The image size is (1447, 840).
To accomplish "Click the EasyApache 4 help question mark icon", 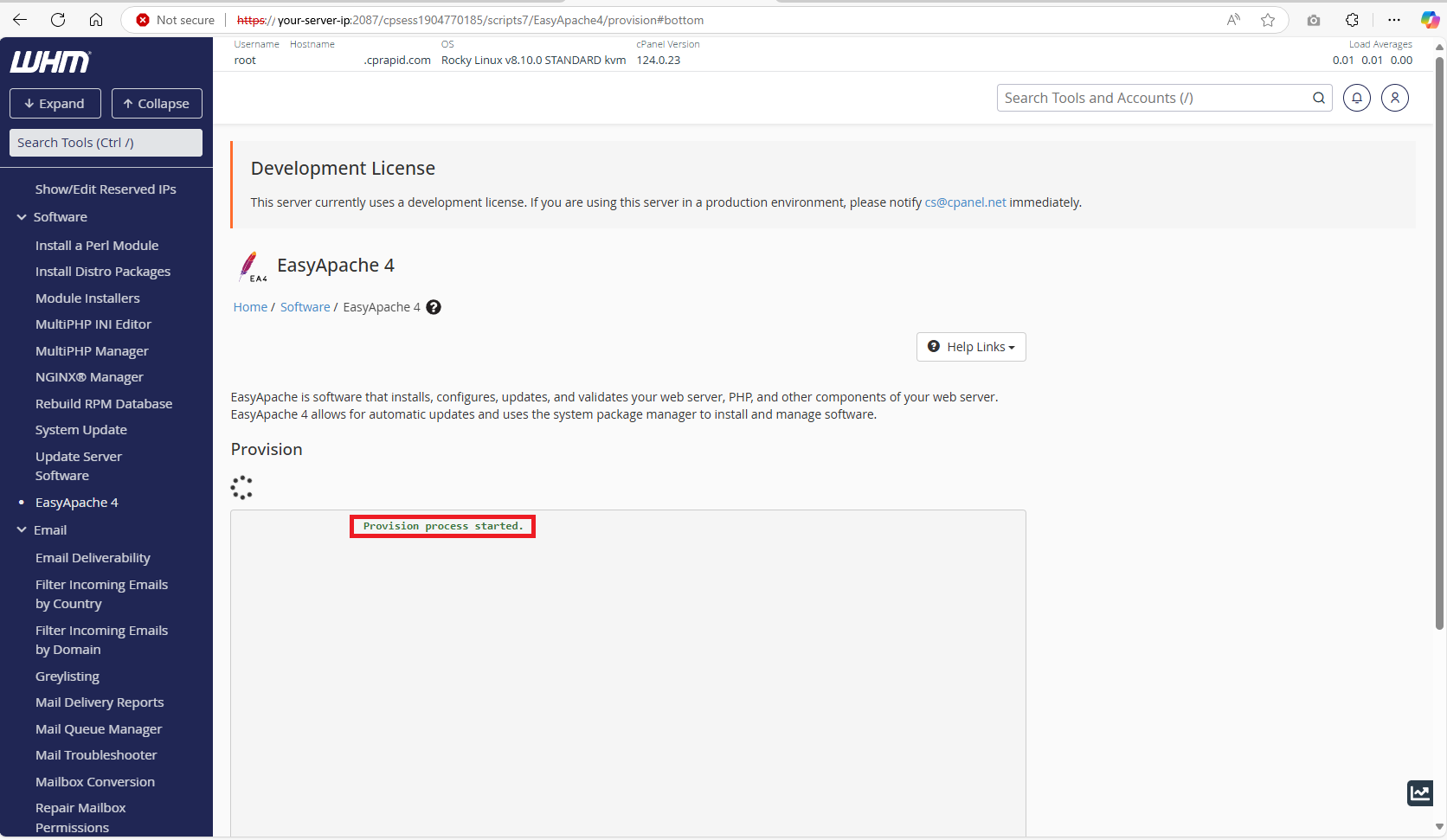I will [x=434, y=307].
